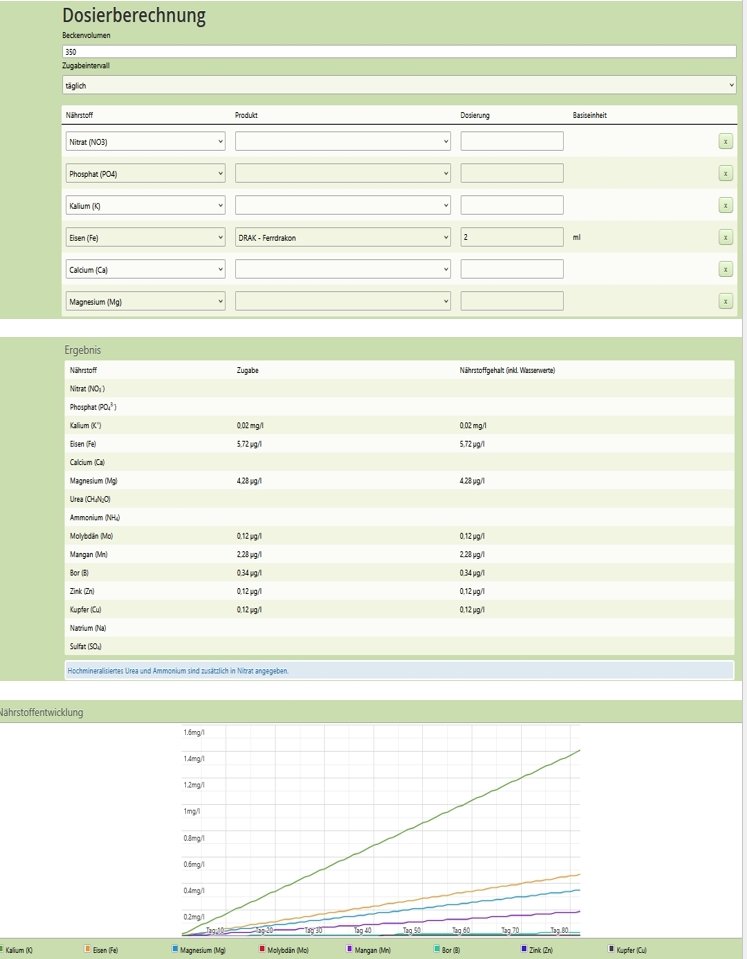The height and width of the screenshot is (959, 747).
Task: Click the x button beside Kalium row
Action: [x=725, y=205]
